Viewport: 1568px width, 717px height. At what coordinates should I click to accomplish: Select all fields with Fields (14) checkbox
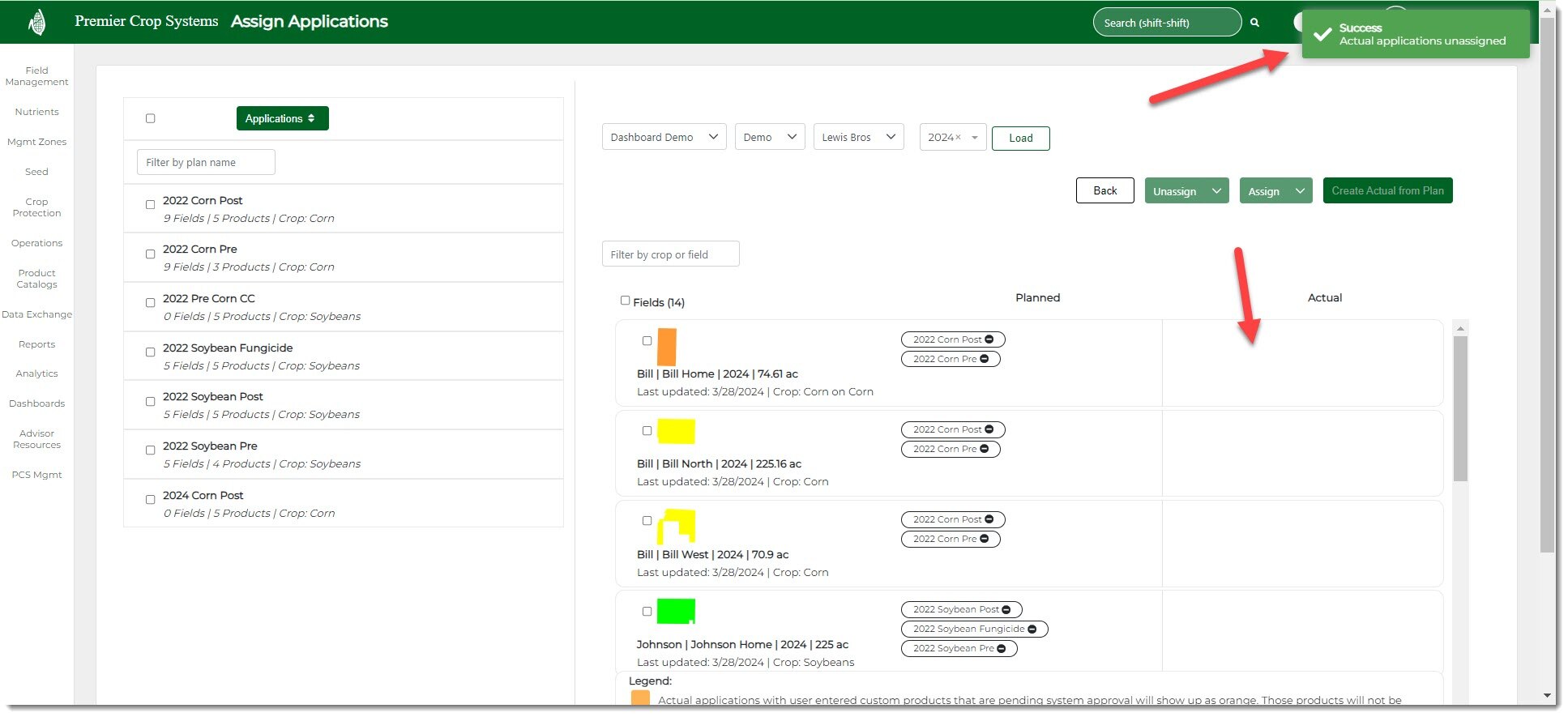(x=625, y=301)
